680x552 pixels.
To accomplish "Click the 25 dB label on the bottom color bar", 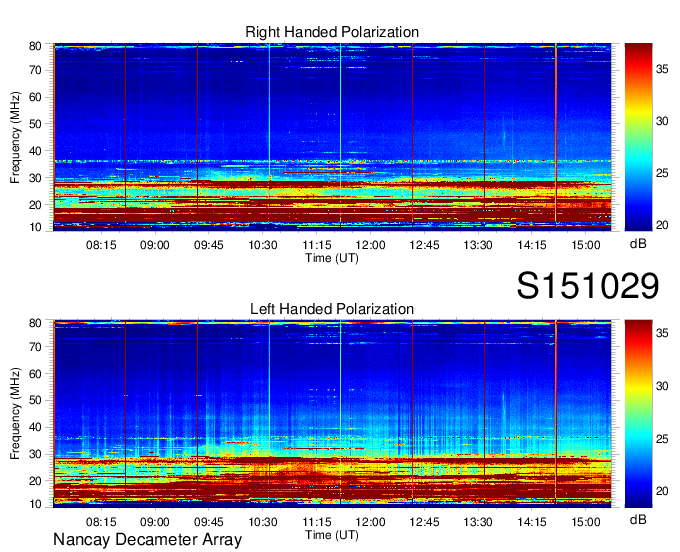I will (x=662, y=439).
